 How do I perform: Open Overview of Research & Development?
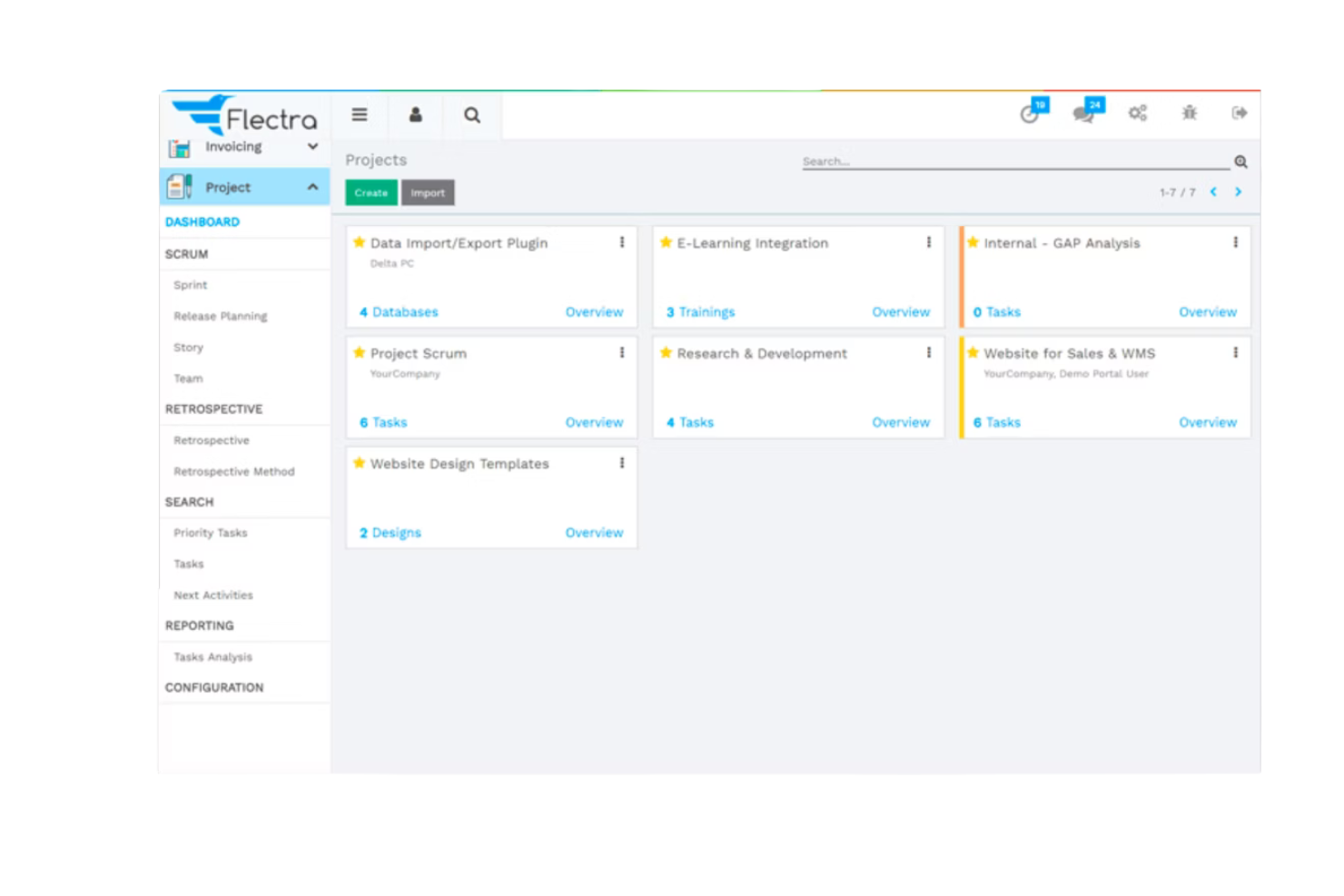click(901, 422)
